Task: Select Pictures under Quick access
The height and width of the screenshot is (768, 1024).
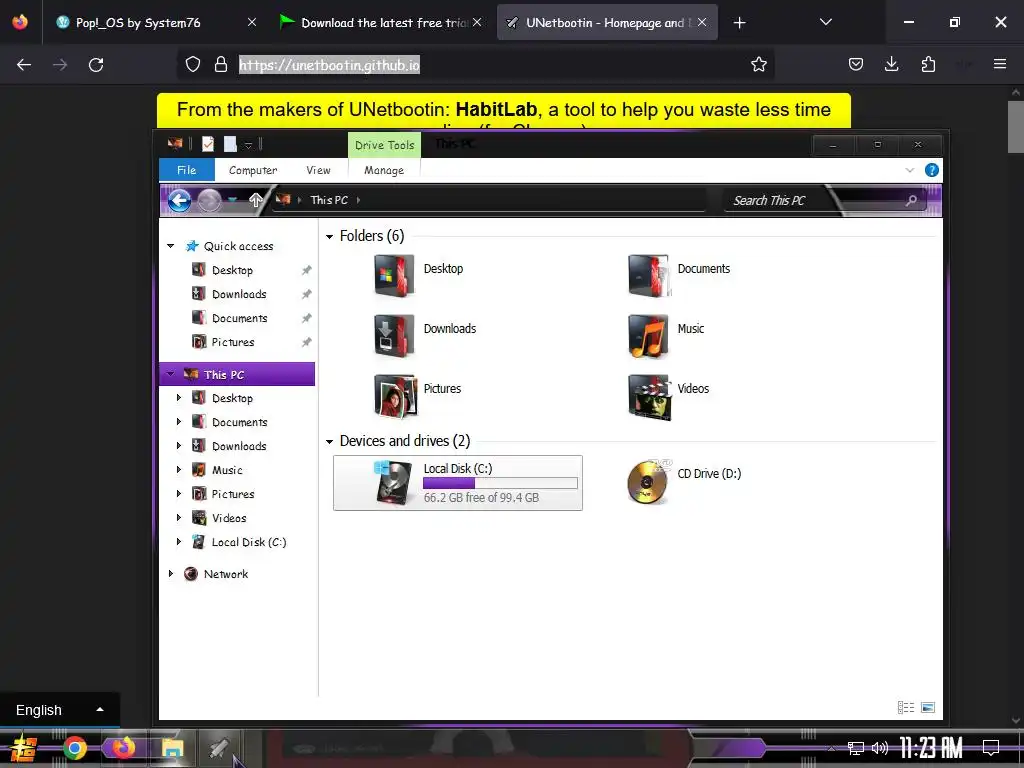Action: [232, 342]
